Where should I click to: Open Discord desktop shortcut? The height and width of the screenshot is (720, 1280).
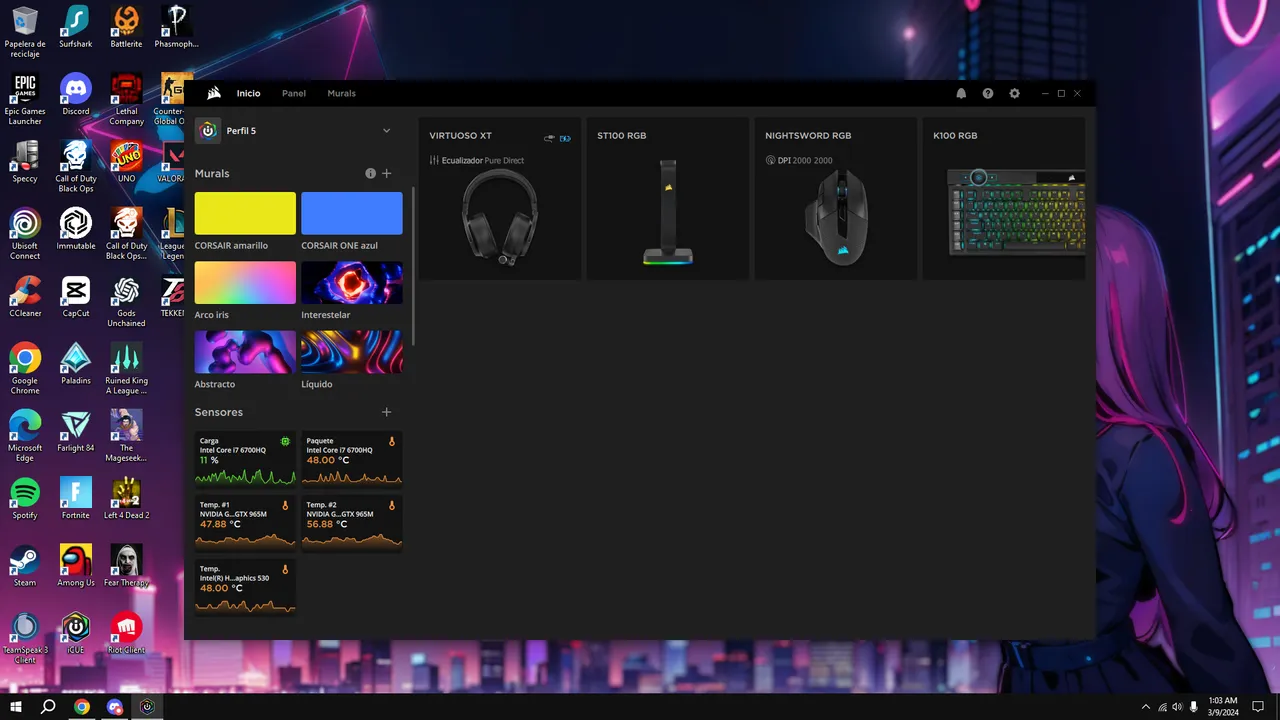[x=76, y=95]
